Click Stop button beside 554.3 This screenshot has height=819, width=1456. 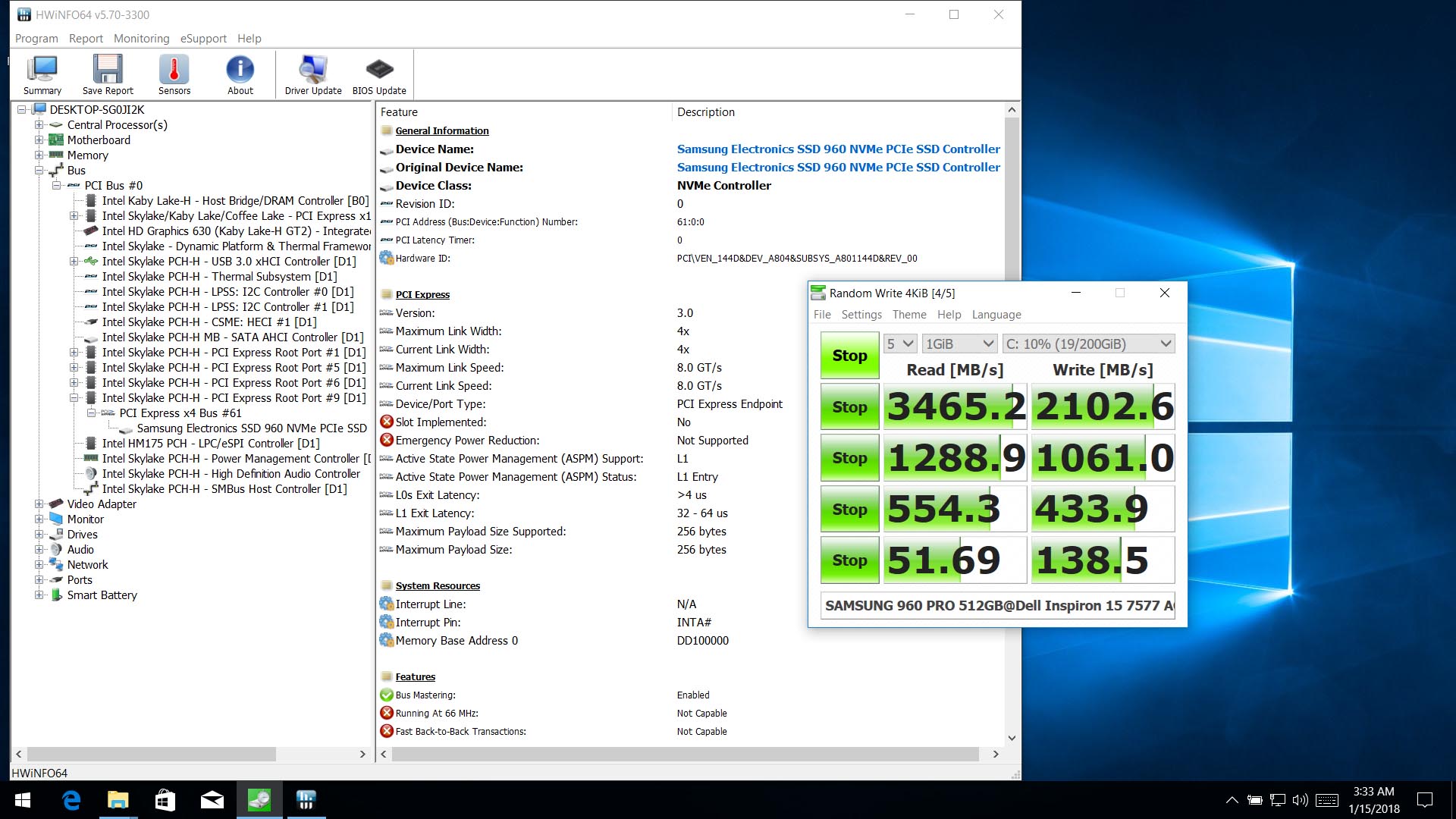[849, 510]
